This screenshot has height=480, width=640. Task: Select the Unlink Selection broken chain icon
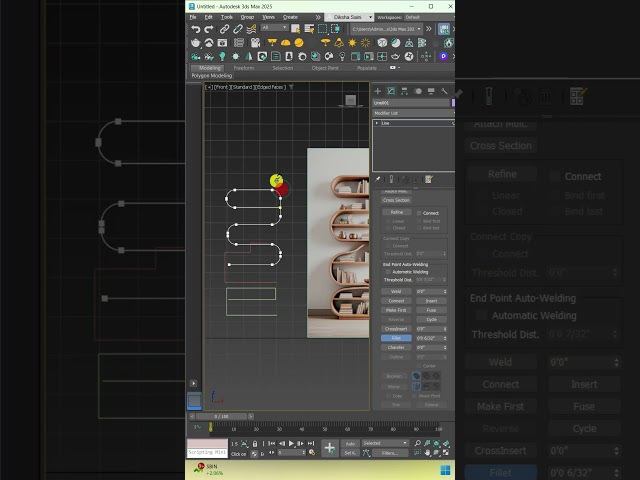pos(238,29)
